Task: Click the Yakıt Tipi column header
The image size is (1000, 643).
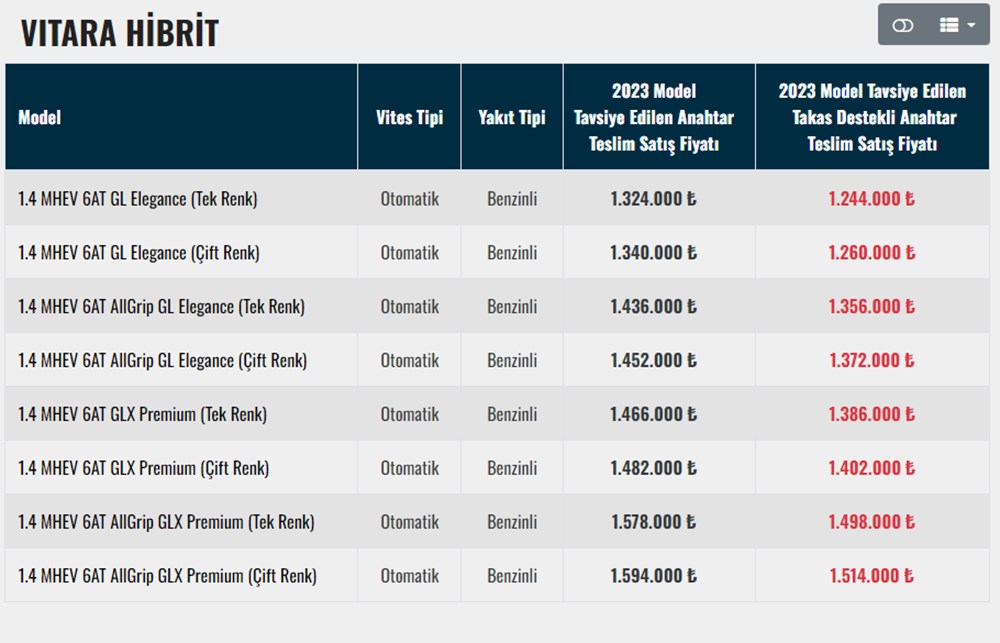Action: (512, 117)
